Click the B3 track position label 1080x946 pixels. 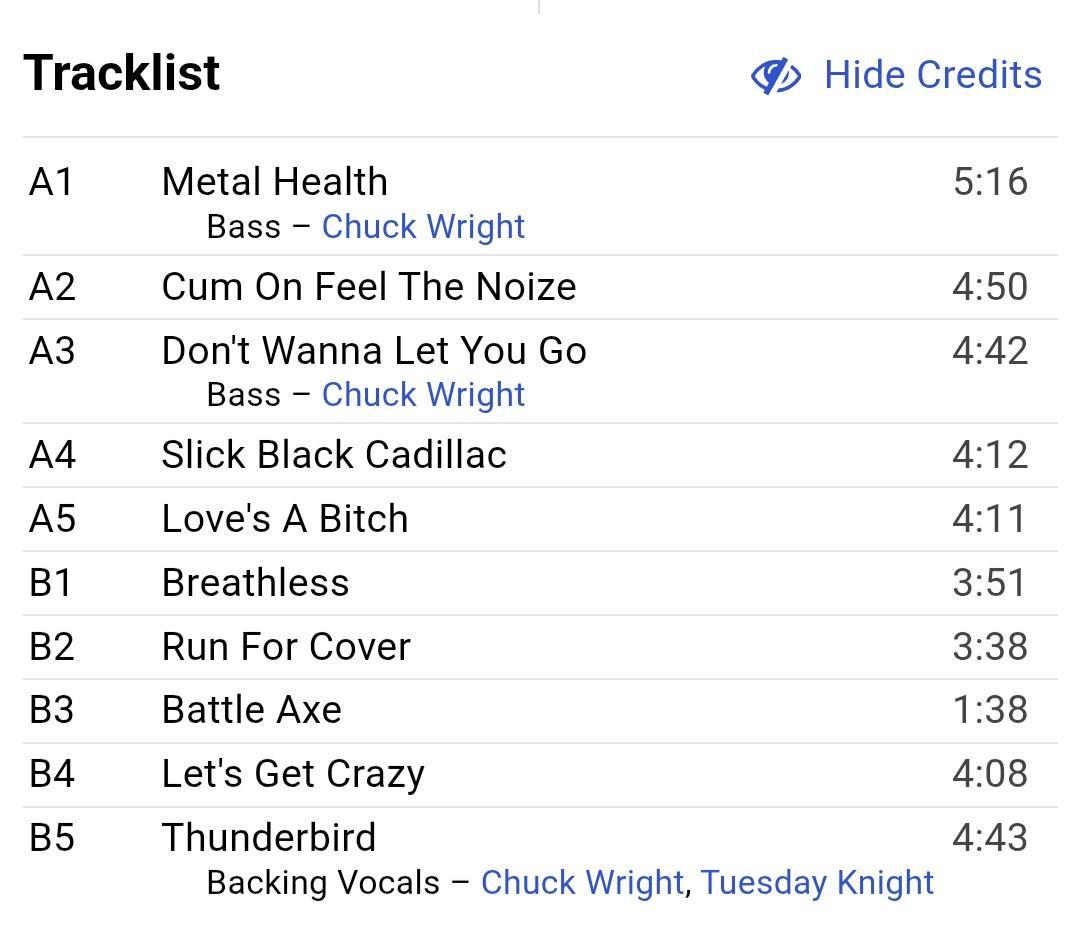52,710
